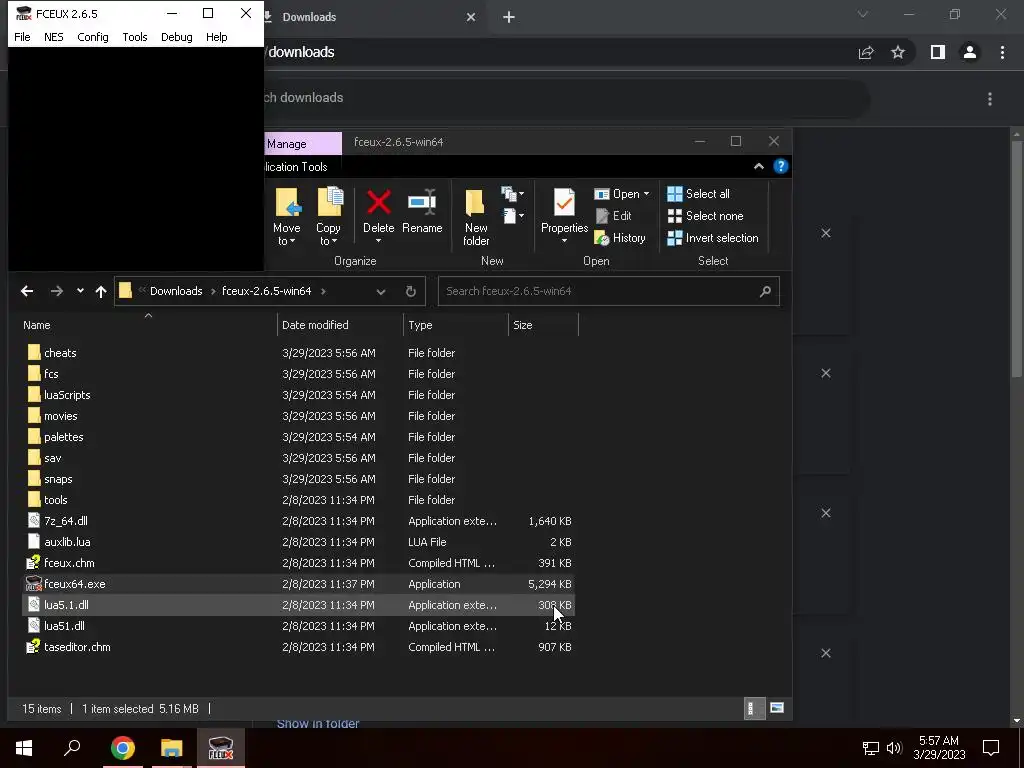This screenshot has width=1024, height=768.
Task: Go forward in File Explorer
Action: click(57, 291)
